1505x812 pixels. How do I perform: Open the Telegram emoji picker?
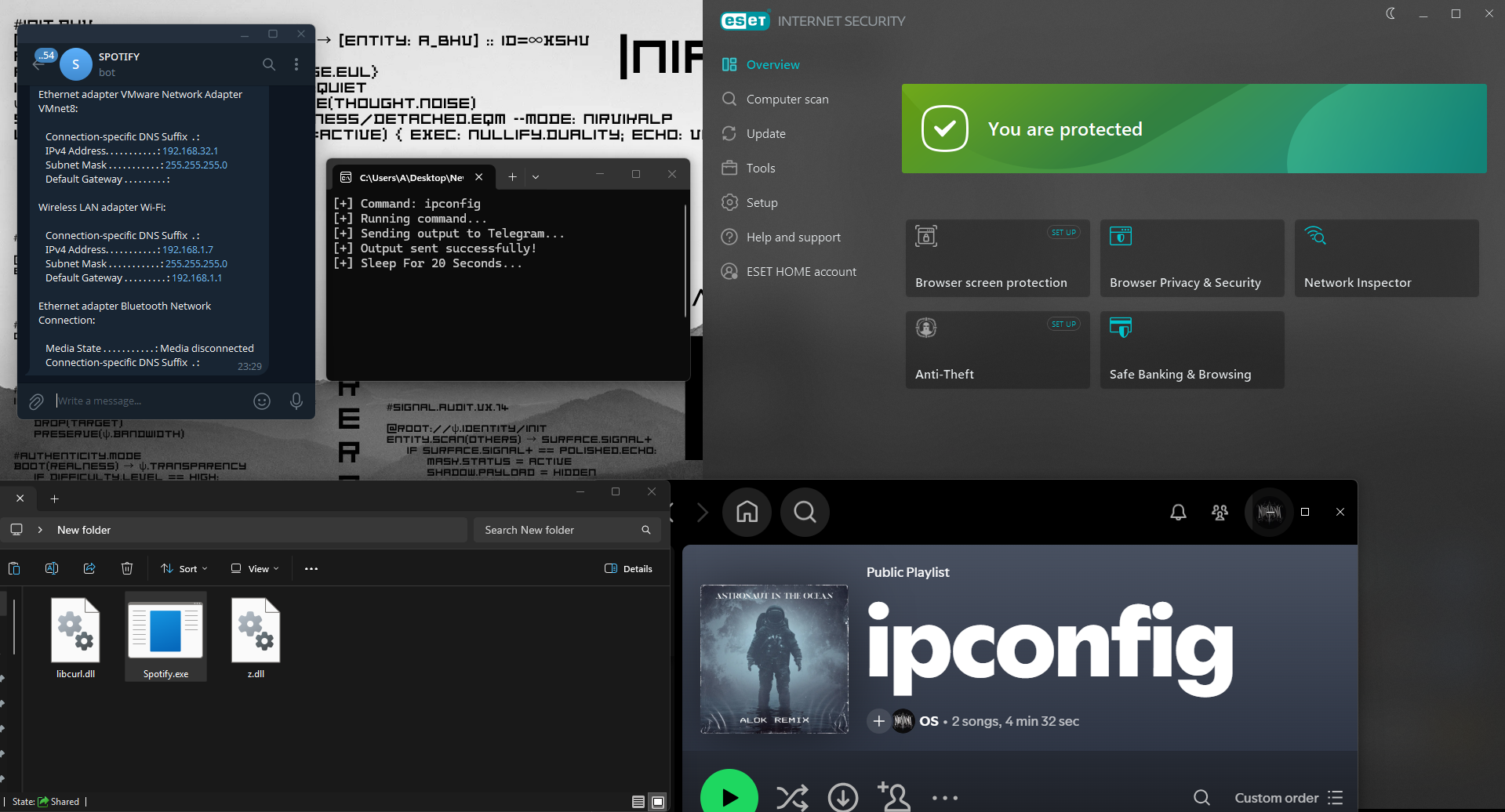pos(262,401)
